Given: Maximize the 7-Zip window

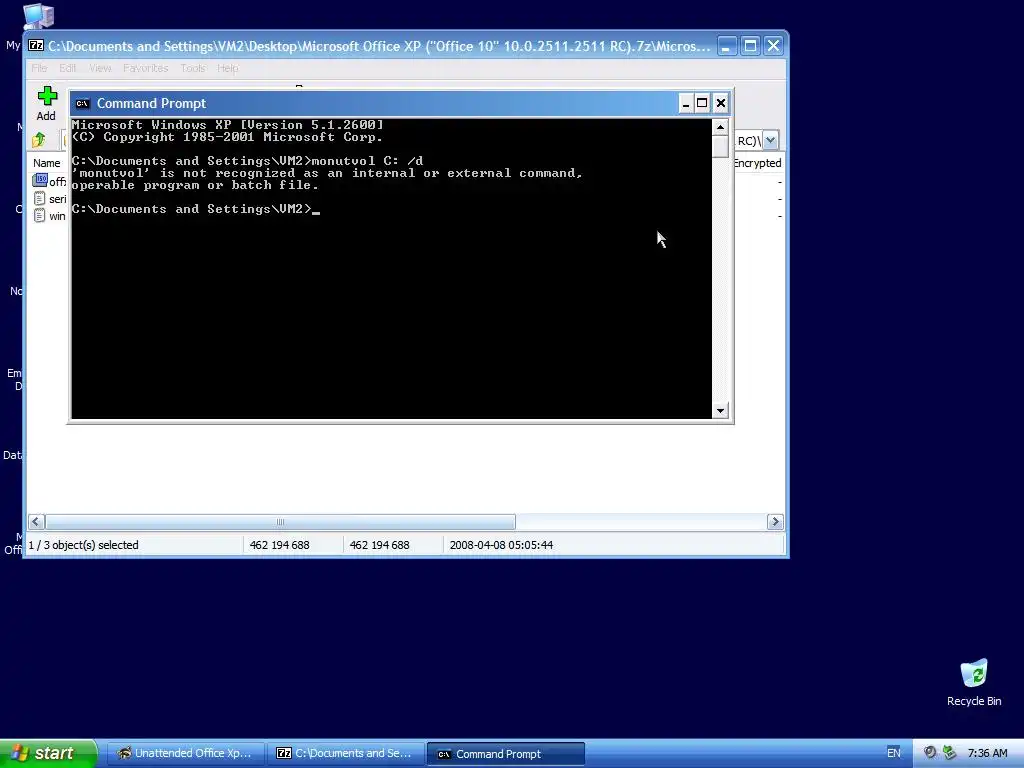Looking at the screenshot, I should click(x=750, y=46).
